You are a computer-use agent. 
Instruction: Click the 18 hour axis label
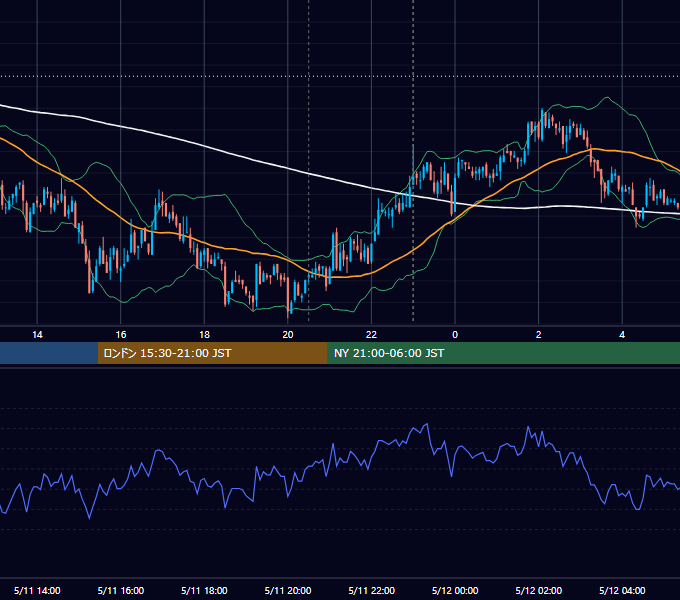tap(204, 335)
